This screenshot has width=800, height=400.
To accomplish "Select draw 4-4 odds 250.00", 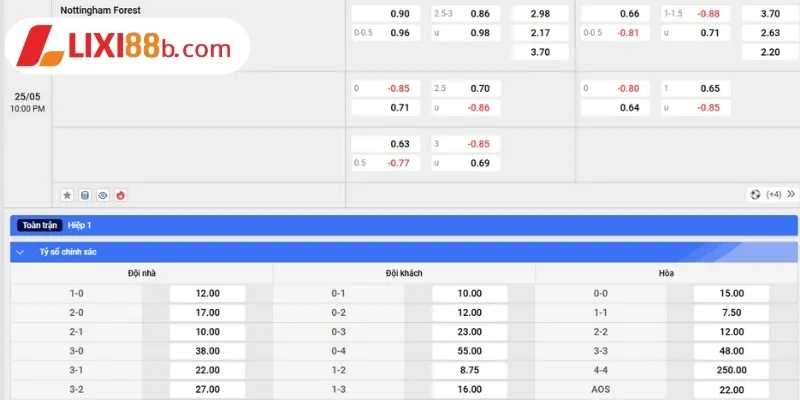I will pos(731,370).
